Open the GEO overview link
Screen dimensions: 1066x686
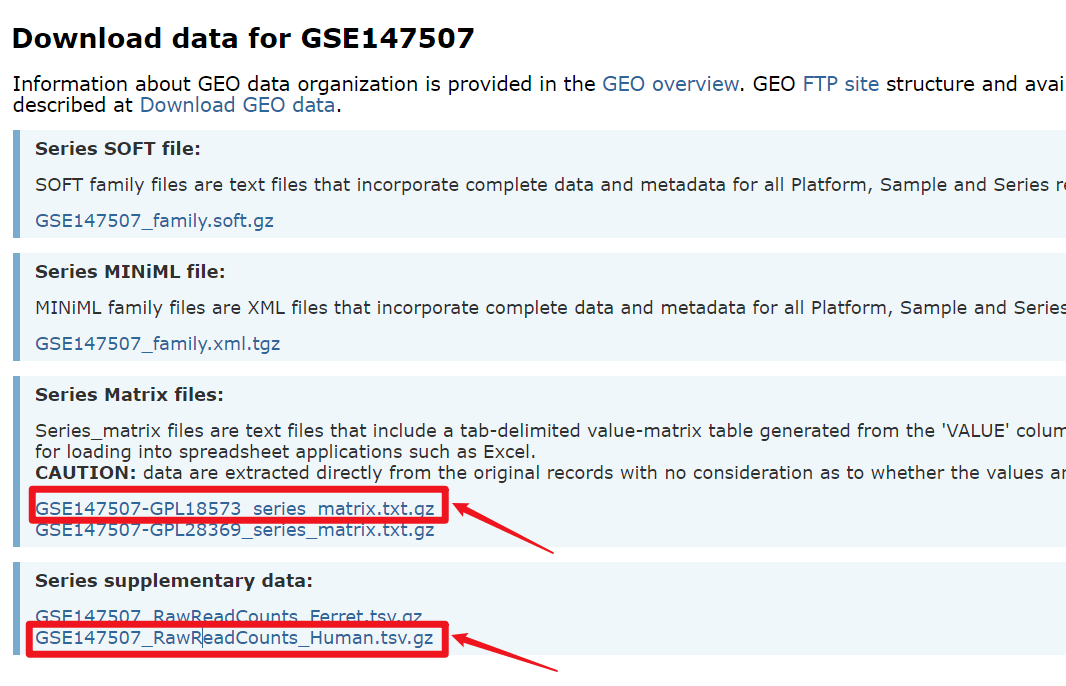670,84
